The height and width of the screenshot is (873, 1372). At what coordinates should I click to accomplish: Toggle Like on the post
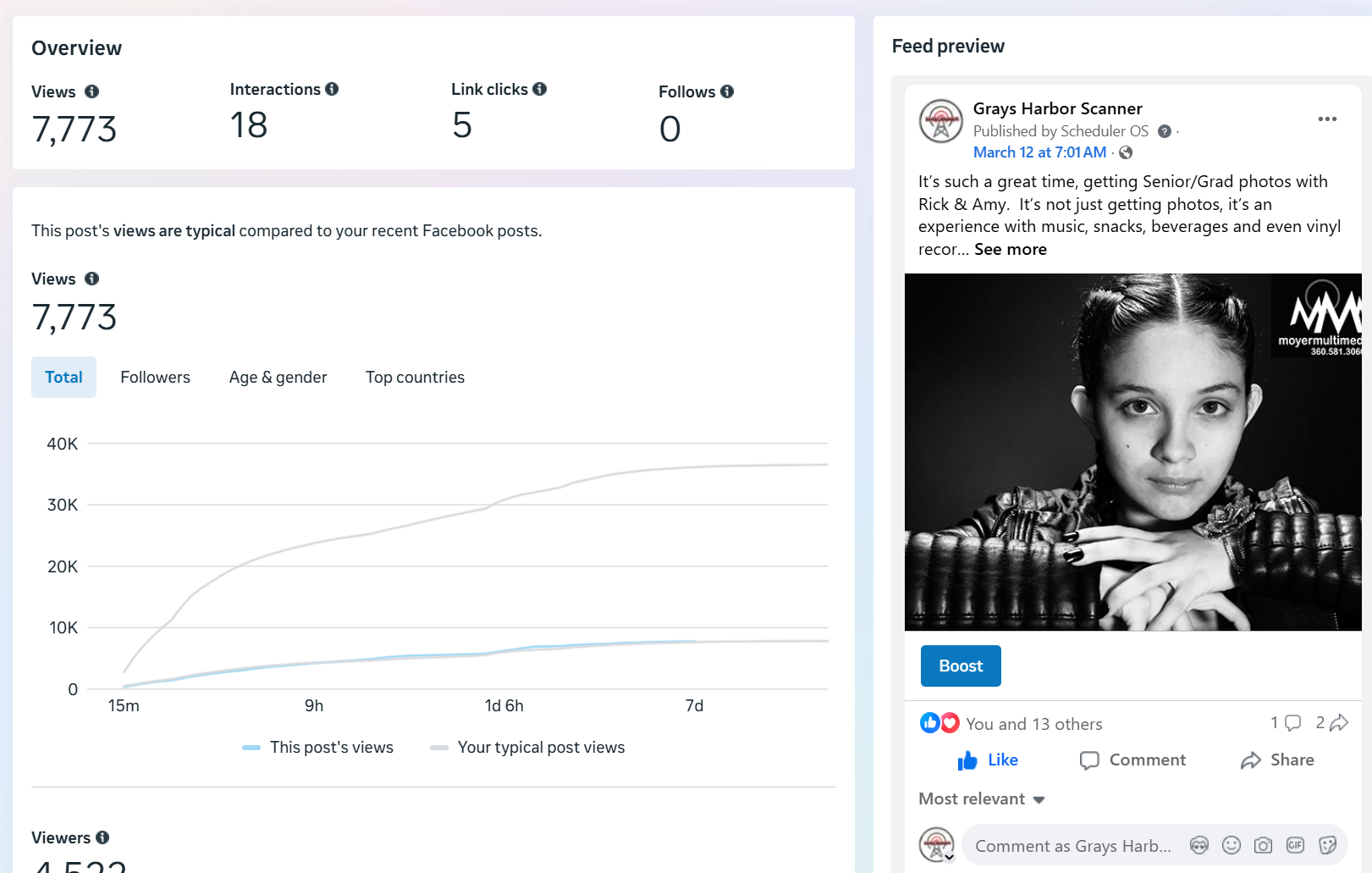[x=988, y=760]
